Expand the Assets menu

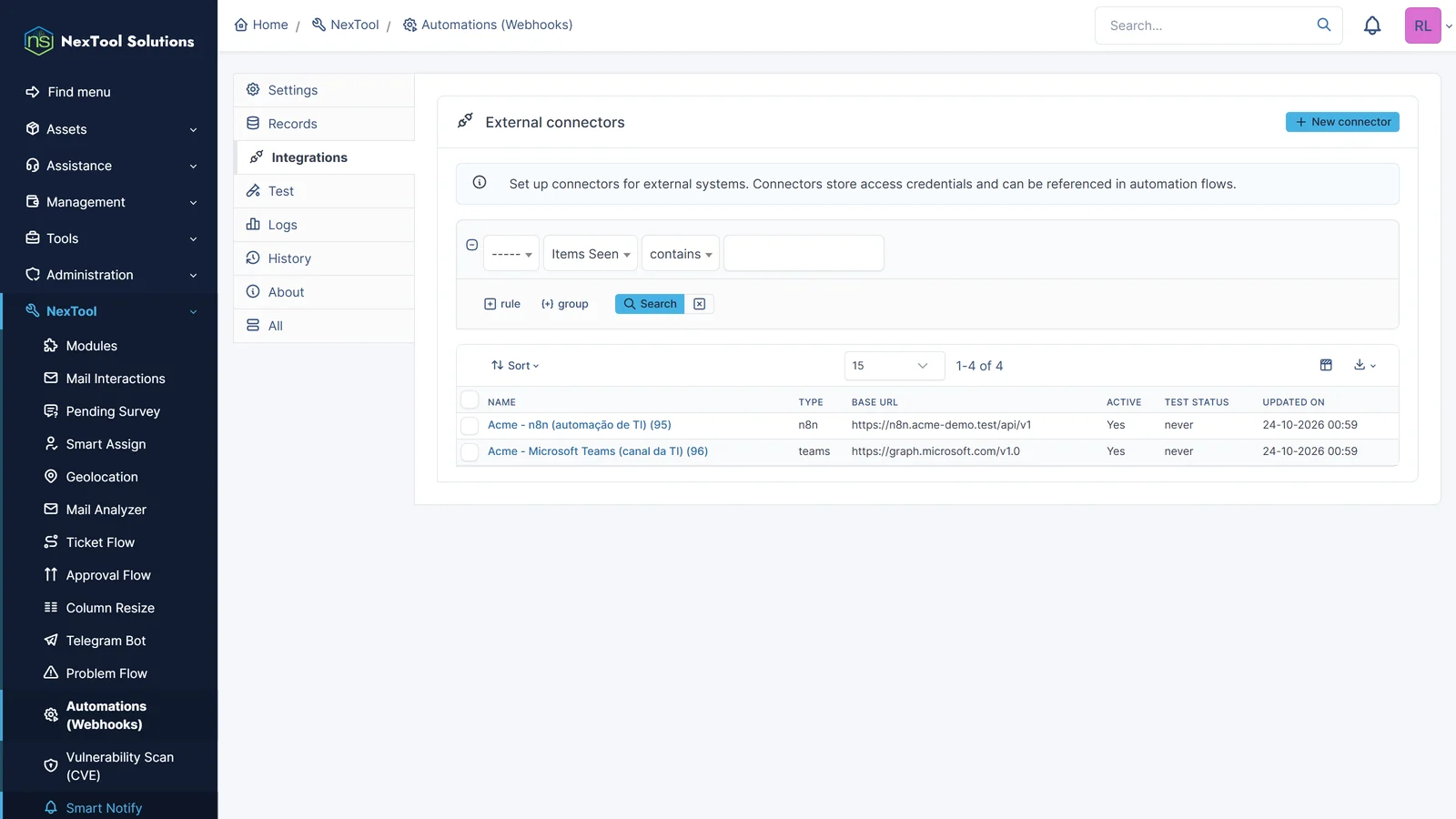tap(110, 129)
